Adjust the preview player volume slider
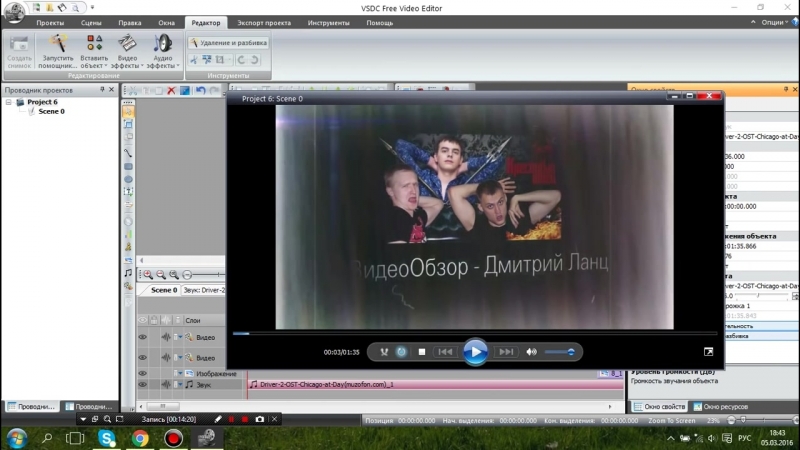The height and width of the screenshot is (450, 800). pos(560,352)
